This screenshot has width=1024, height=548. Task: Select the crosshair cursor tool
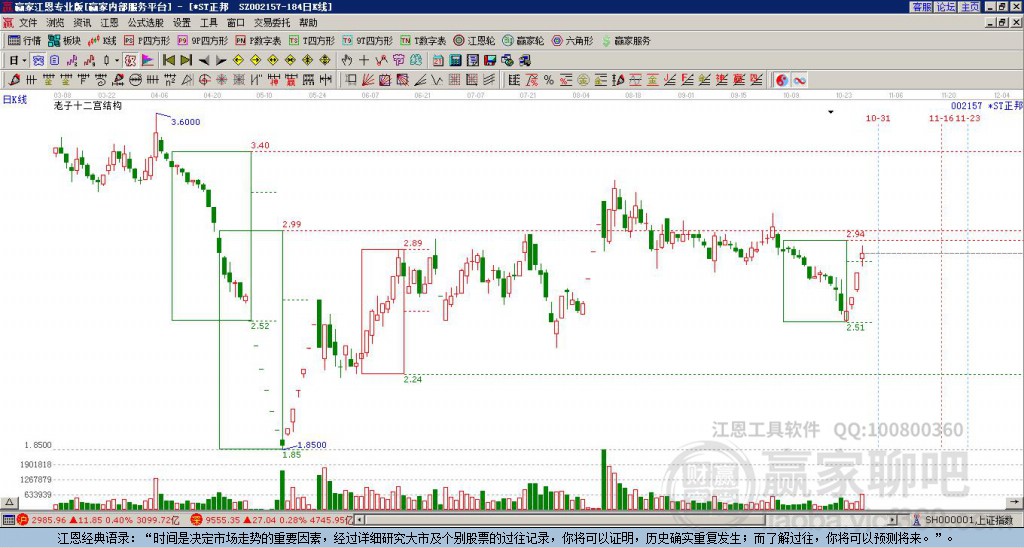[x=364, y=61]
